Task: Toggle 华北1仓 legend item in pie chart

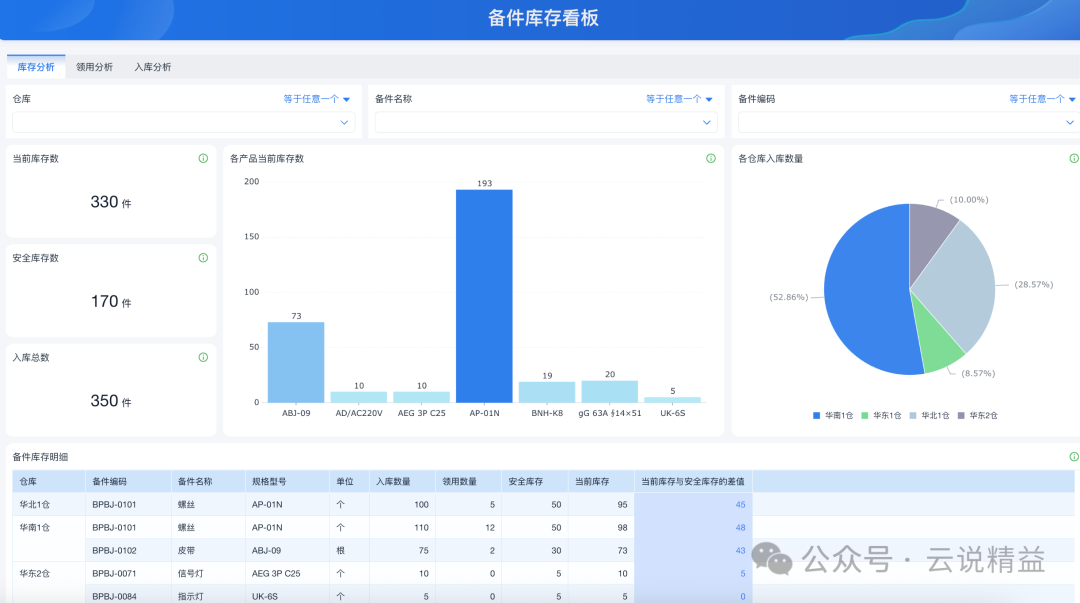Action: [x=929, y=416]
